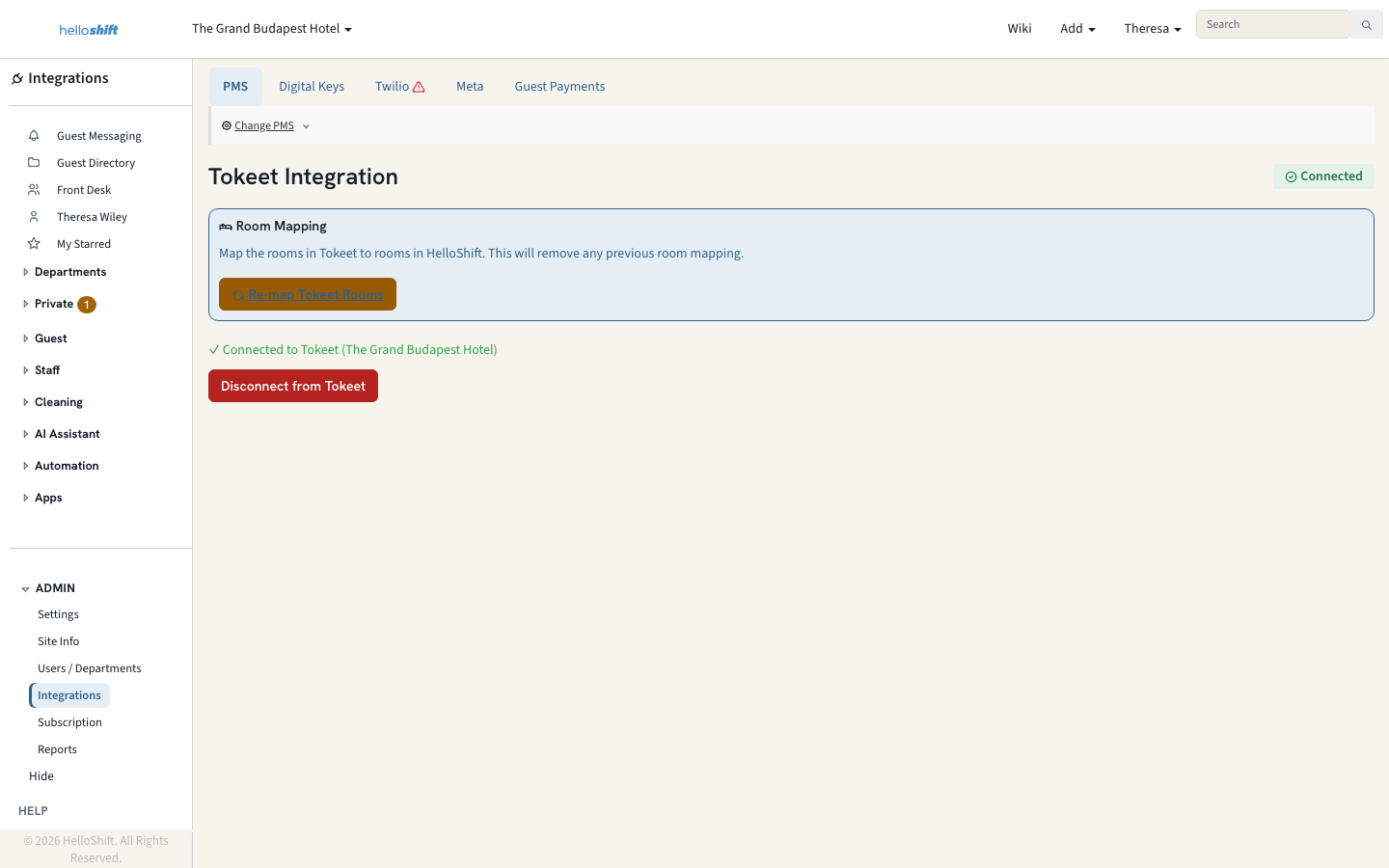Click the Connected check-circle icon
The image size is (1389, 868).
1291,177
